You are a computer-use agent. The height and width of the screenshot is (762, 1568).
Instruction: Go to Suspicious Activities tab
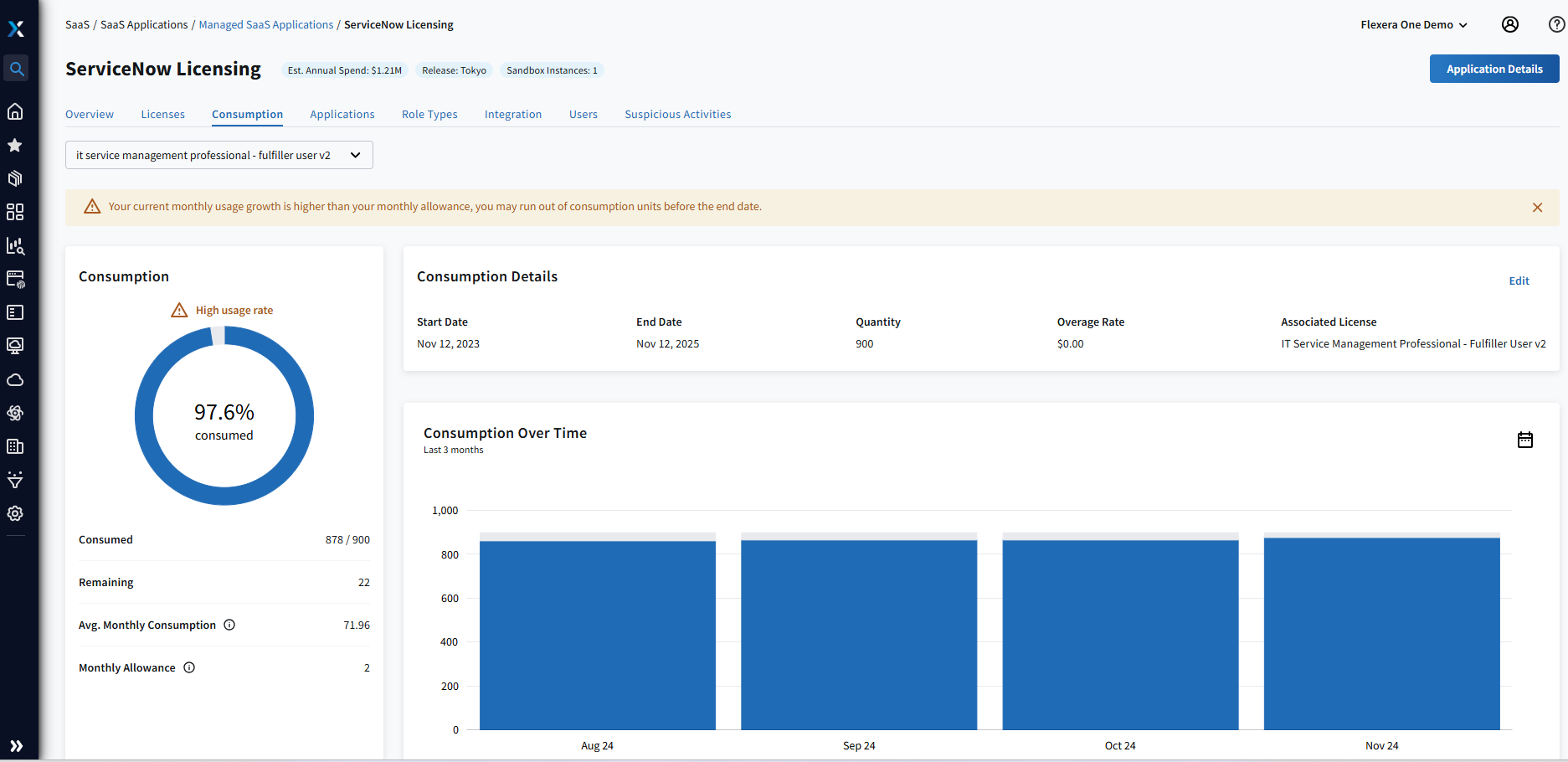pyautogui.click(x=677, y=114)
